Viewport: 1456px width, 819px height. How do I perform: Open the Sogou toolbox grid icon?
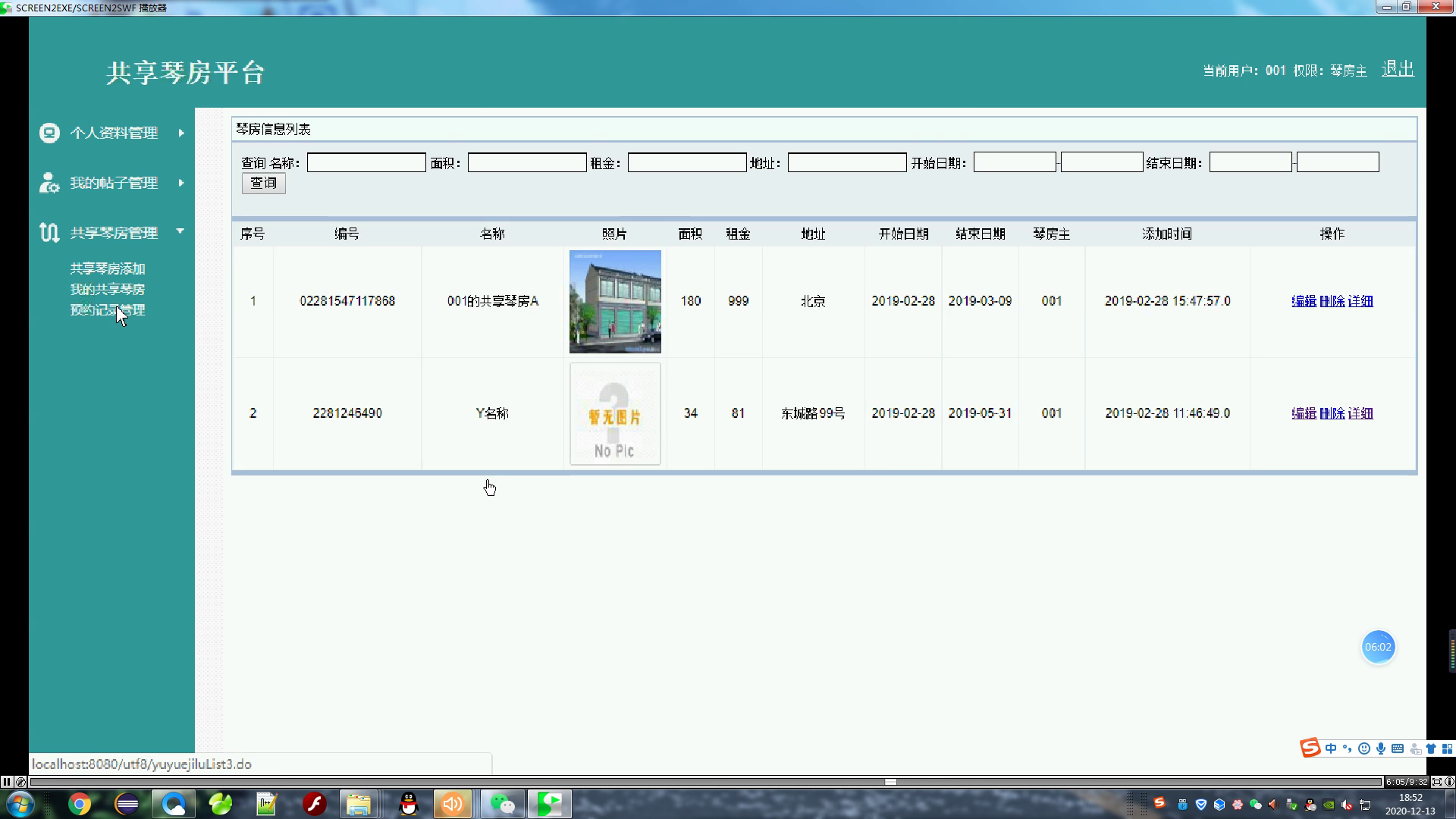click(x=1448, y=748)
